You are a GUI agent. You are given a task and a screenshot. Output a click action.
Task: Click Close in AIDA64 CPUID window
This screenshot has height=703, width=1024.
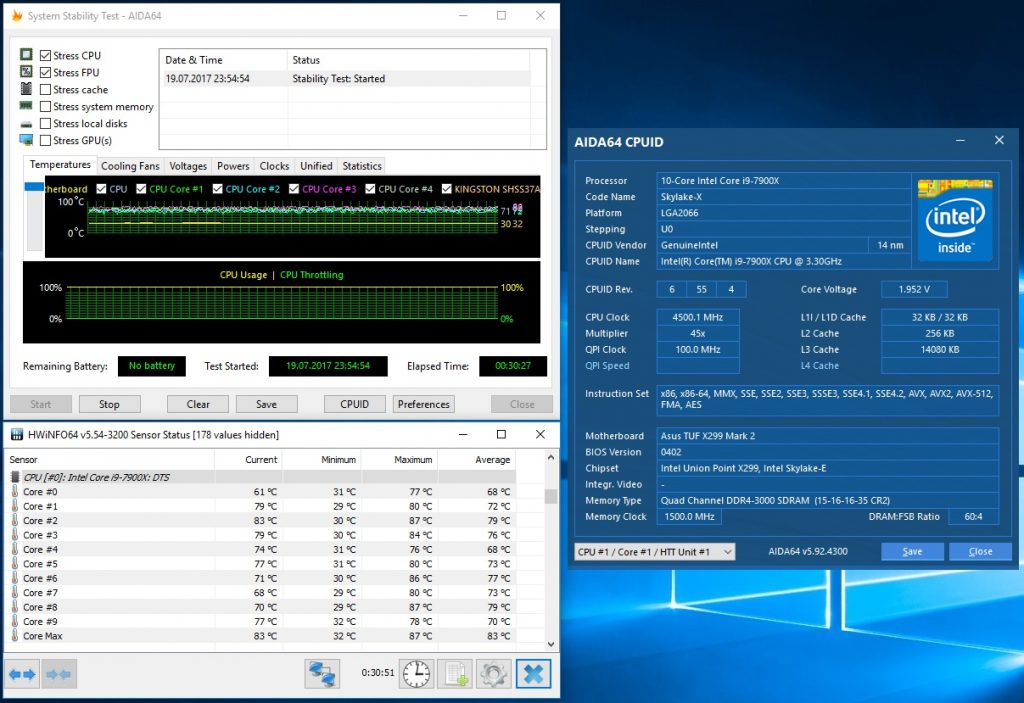(x=980, y=551)
